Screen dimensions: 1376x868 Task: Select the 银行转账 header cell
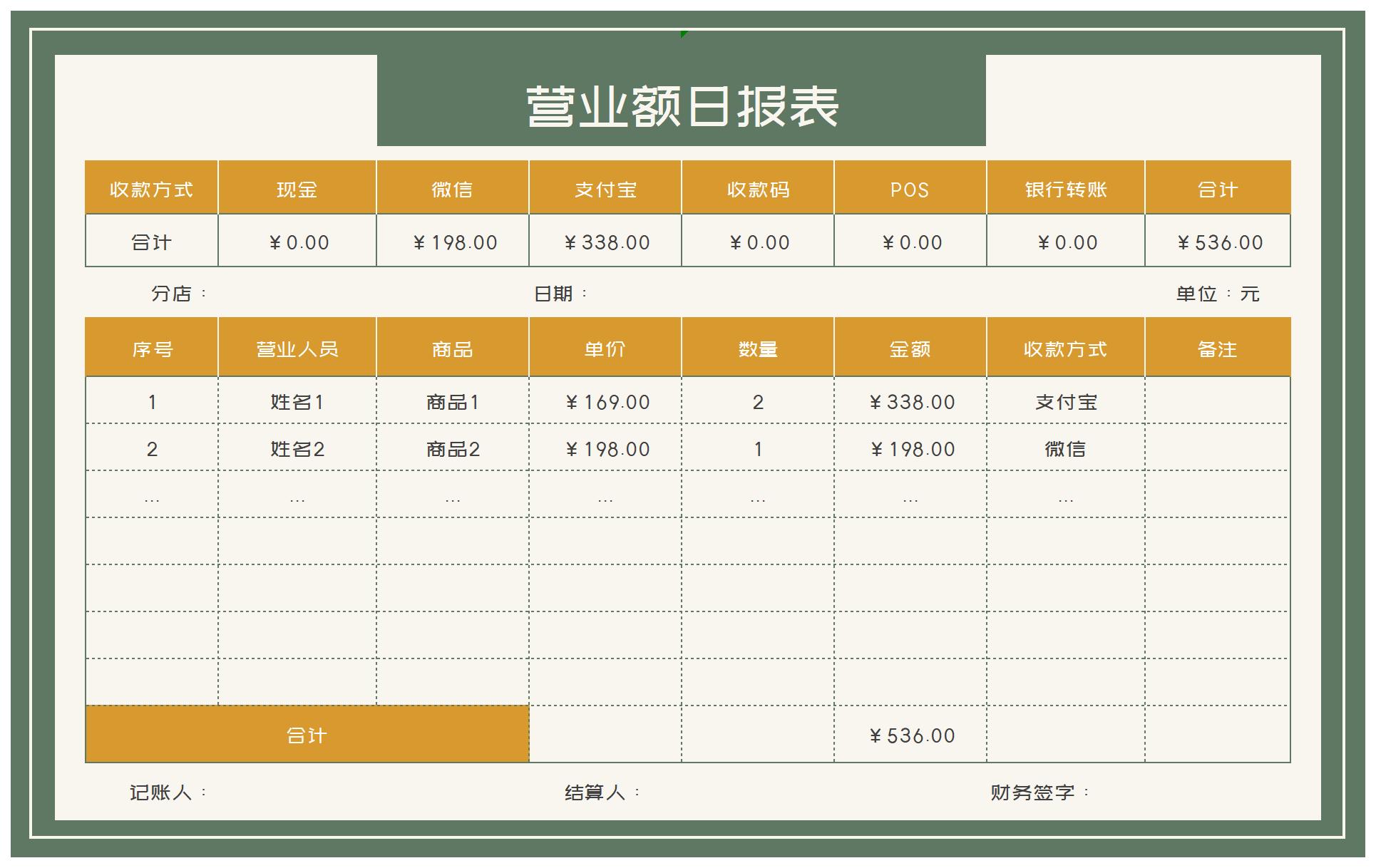click(1066, 187)
